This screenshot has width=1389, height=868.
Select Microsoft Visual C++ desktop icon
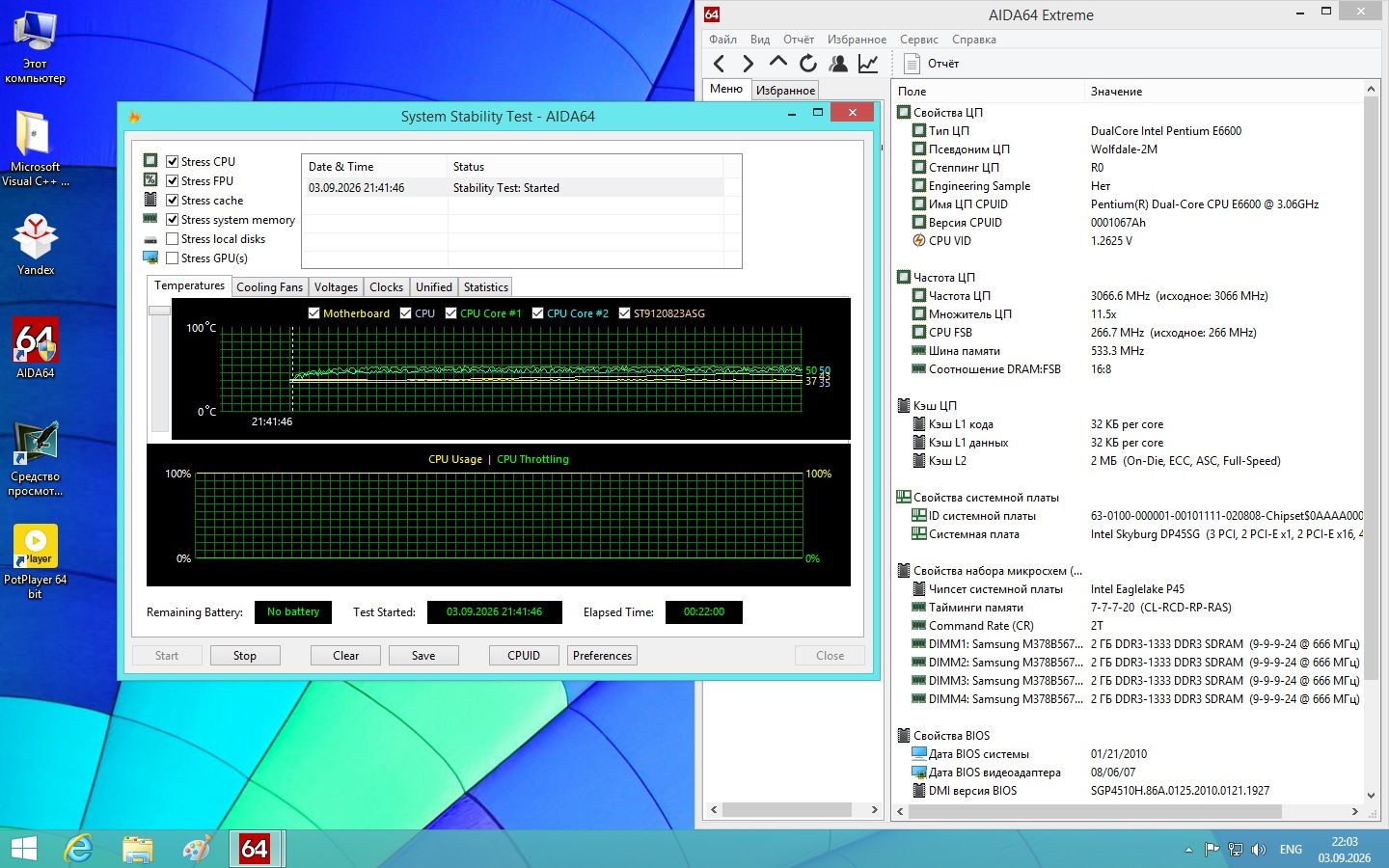[36, 149]
